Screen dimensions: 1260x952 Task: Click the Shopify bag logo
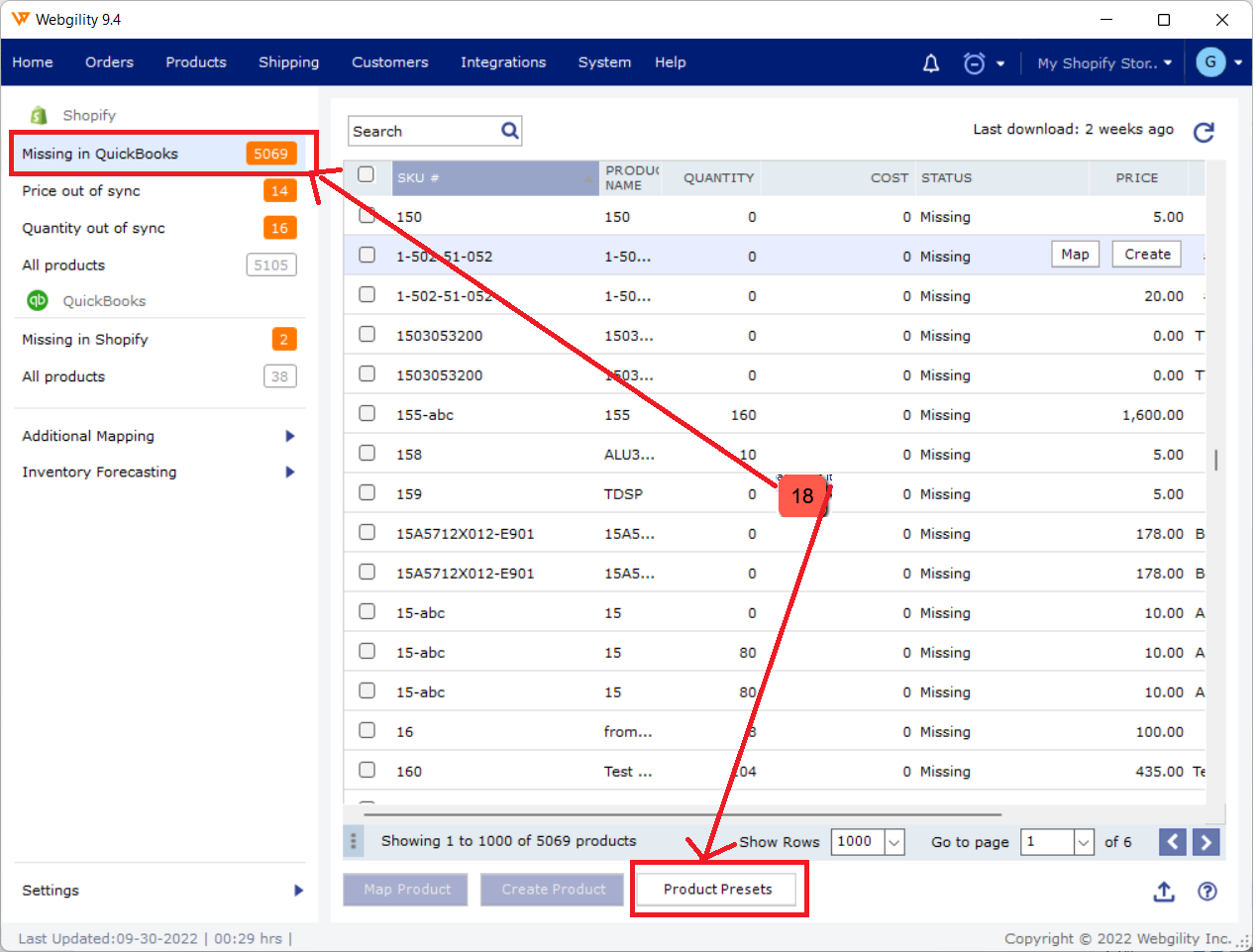(39, 115)
